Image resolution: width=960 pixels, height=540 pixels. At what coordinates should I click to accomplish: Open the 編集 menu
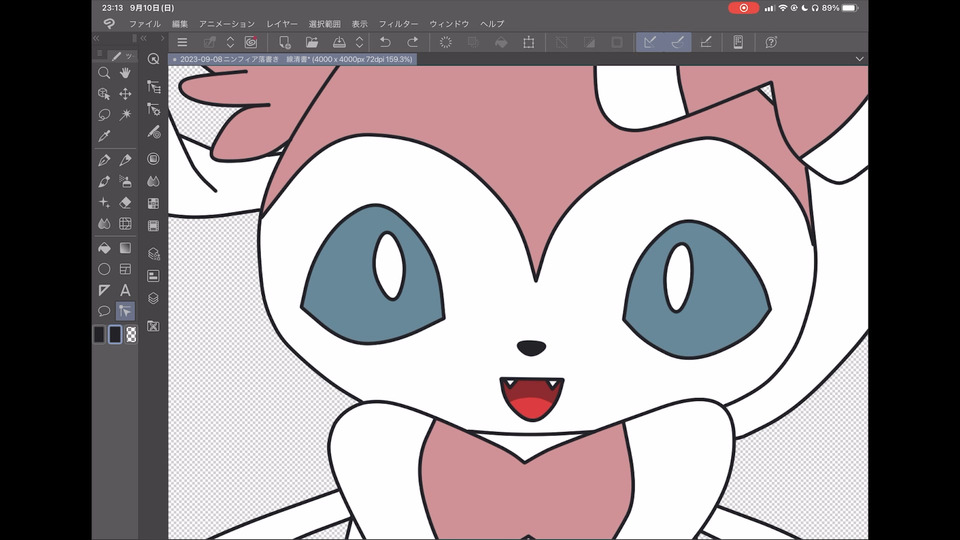[x=180, y=24]
